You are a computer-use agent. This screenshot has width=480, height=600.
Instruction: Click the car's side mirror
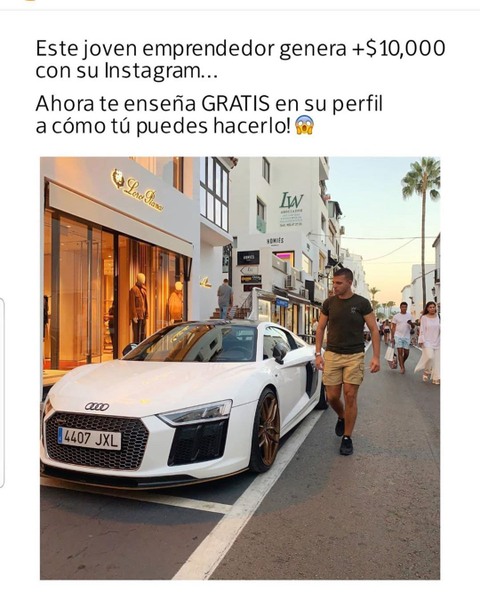click(279, 352)
